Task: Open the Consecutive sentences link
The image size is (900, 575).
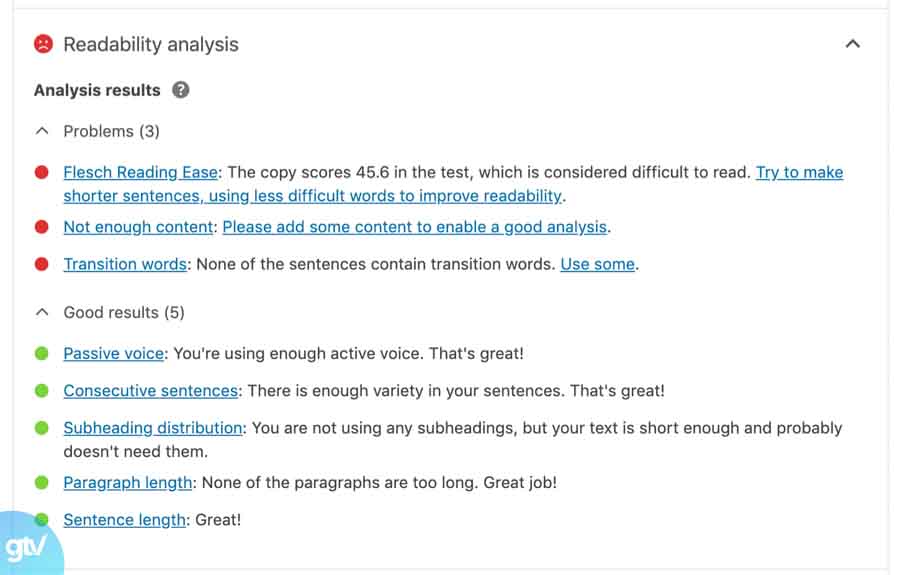Action: click(x=151, y=390)
